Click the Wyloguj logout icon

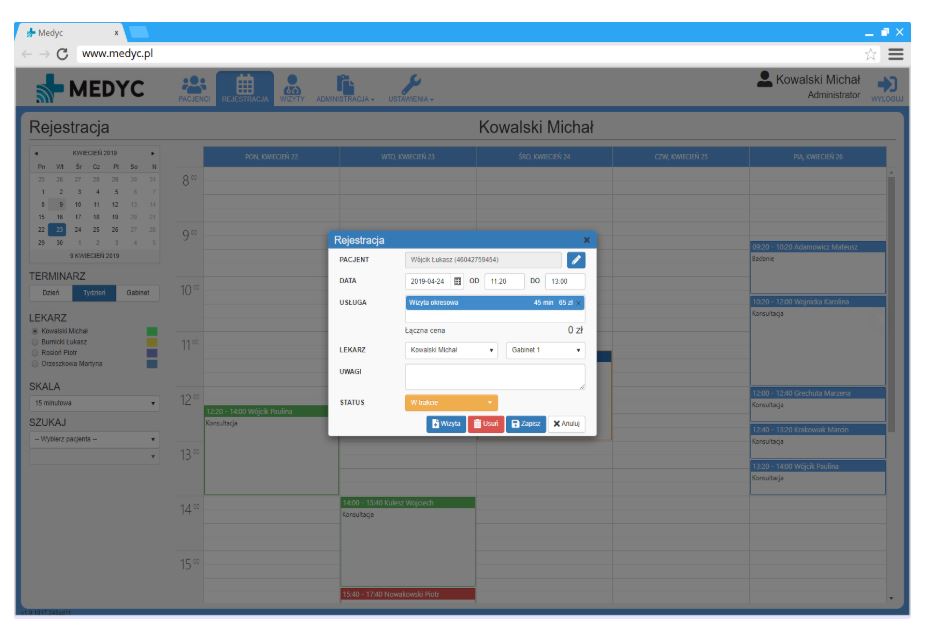[886, 88]
